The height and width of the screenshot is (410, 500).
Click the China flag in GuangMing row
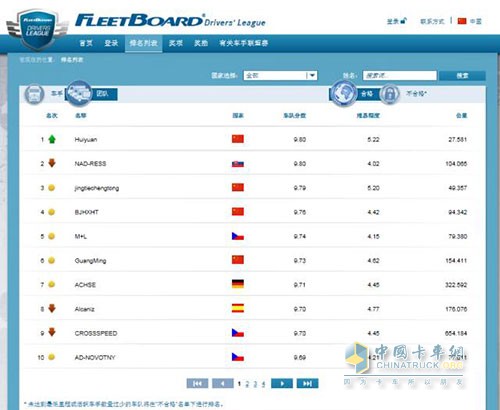(x=238, y=260)
